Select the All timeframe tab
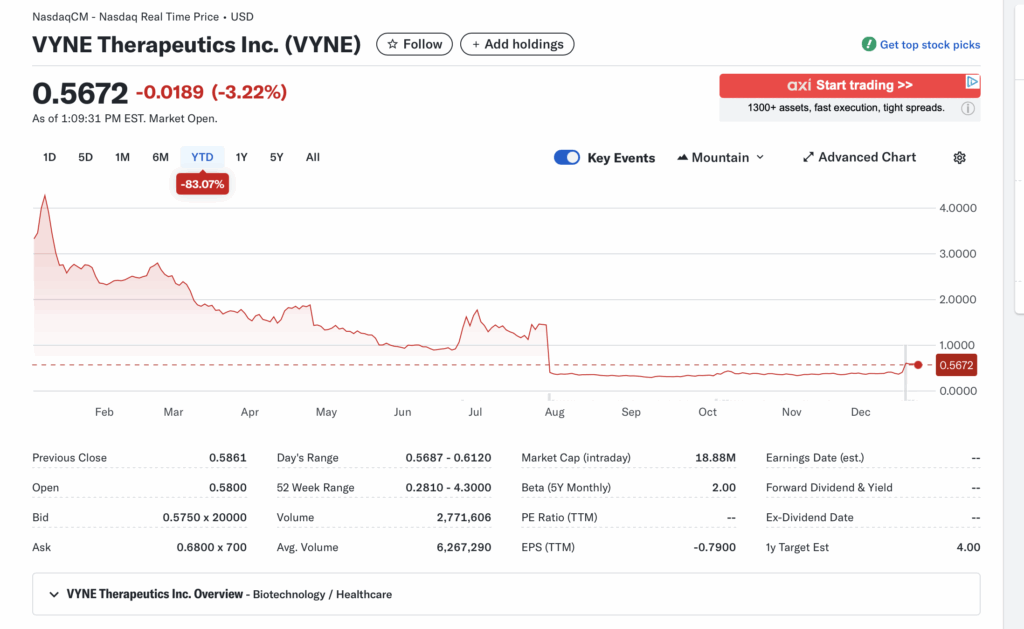This screenshot has width=1024, height=629. click(x=312, y=157)
